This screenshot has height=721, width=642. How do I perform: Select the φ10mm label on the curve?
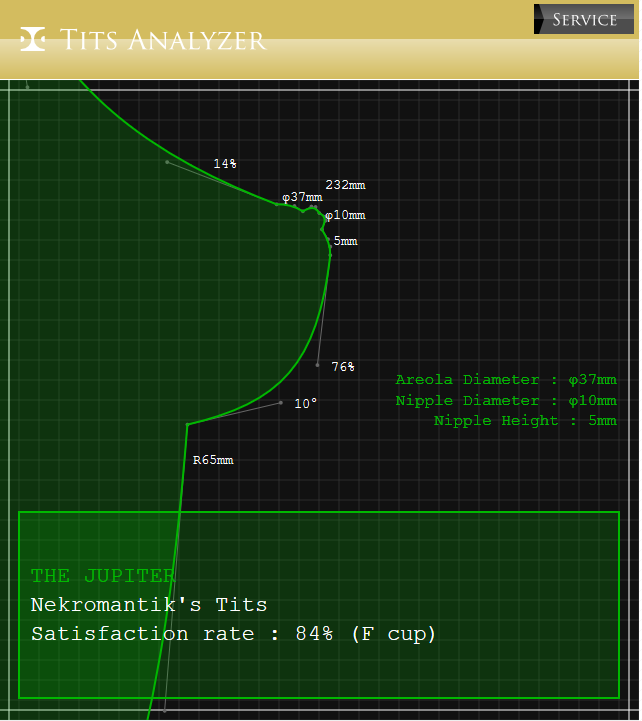point(346,216)
